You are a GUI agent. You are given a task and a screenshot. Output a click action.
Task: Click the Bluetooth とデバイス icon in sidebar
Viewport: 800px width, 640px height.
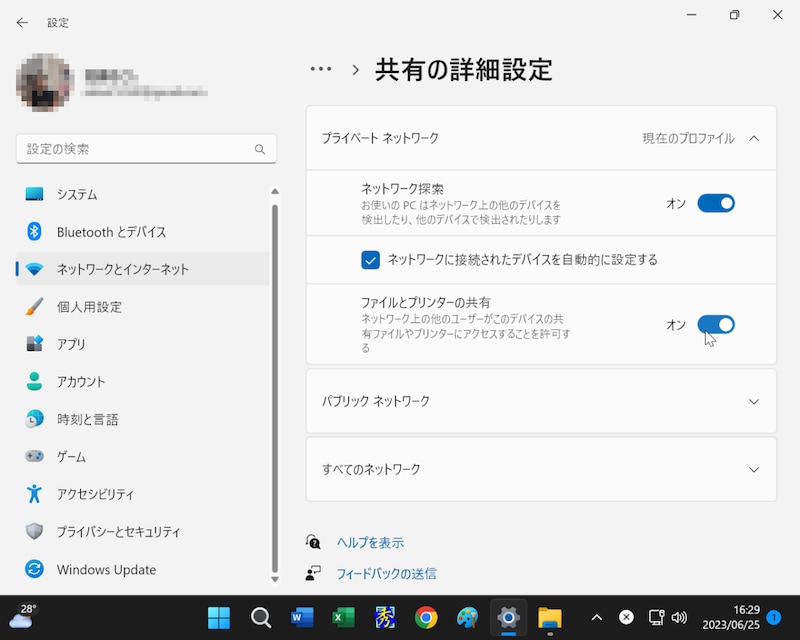[35, 232]
